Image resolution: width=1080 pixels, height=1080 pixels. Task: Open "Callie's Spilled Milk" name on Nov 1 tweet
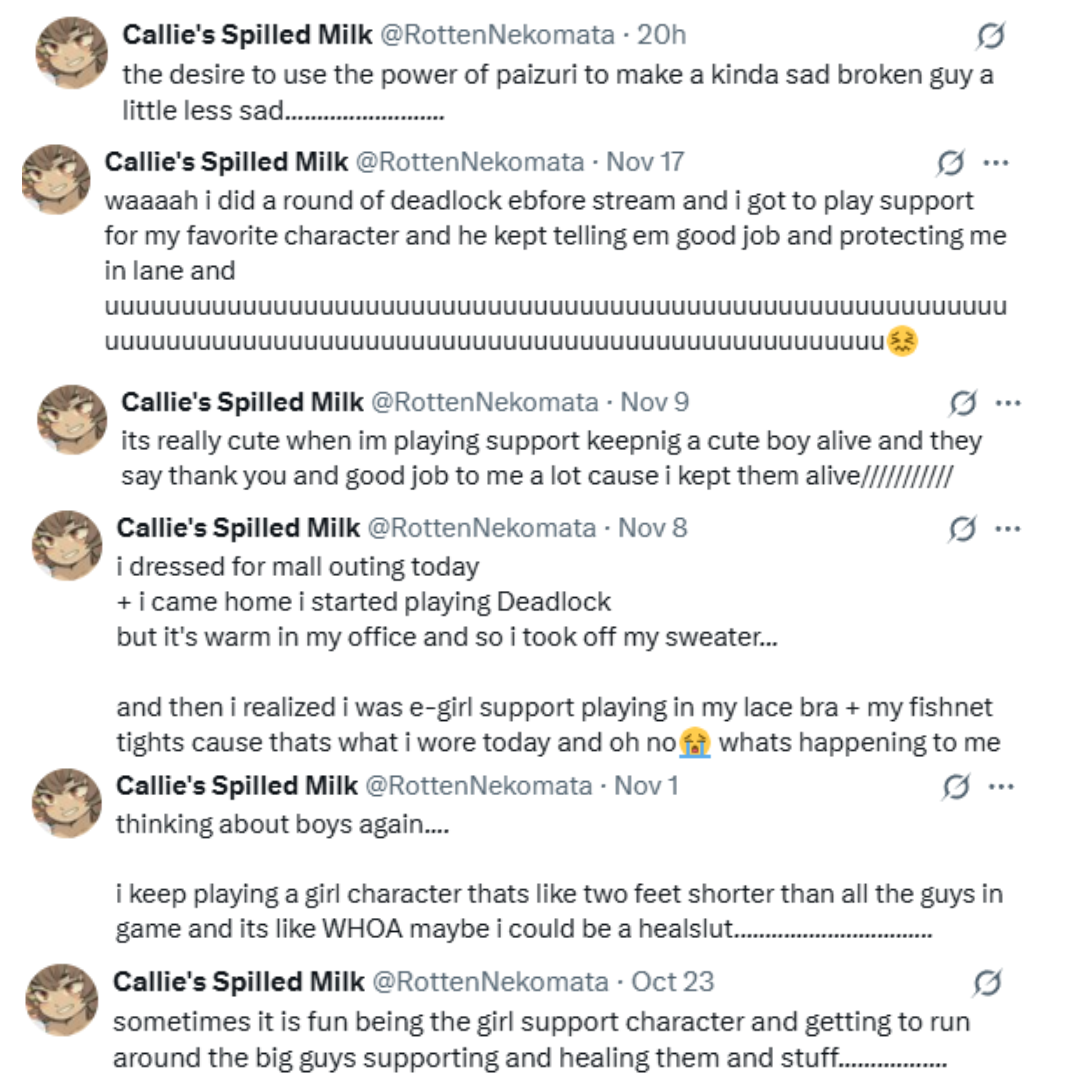click(237, 786)
